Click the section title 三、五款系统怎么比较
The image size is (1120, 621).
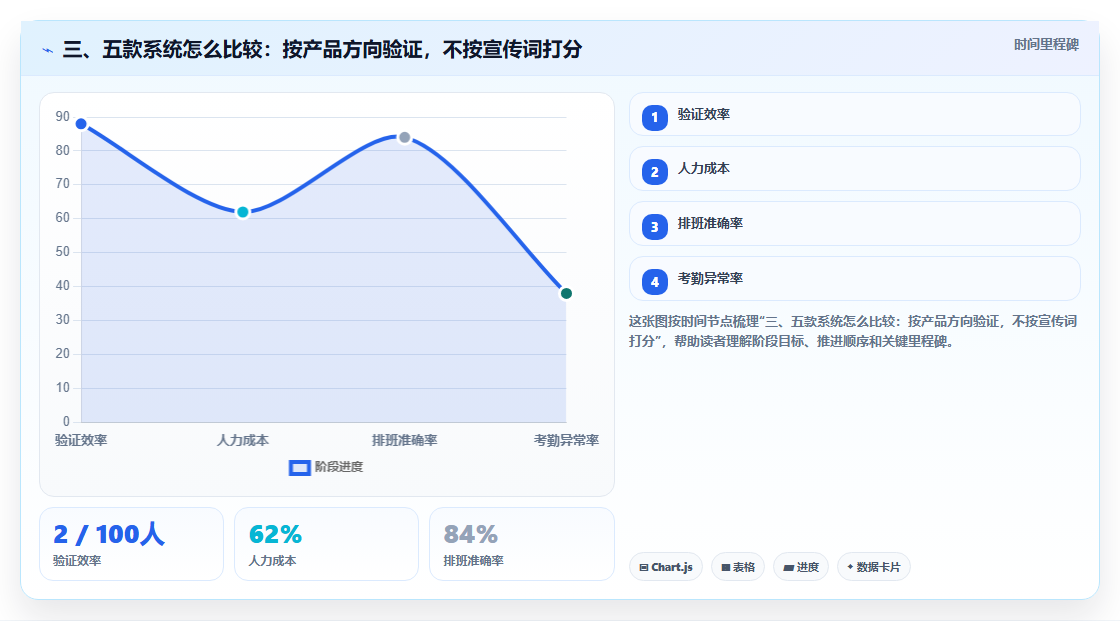tap(322, 49)
